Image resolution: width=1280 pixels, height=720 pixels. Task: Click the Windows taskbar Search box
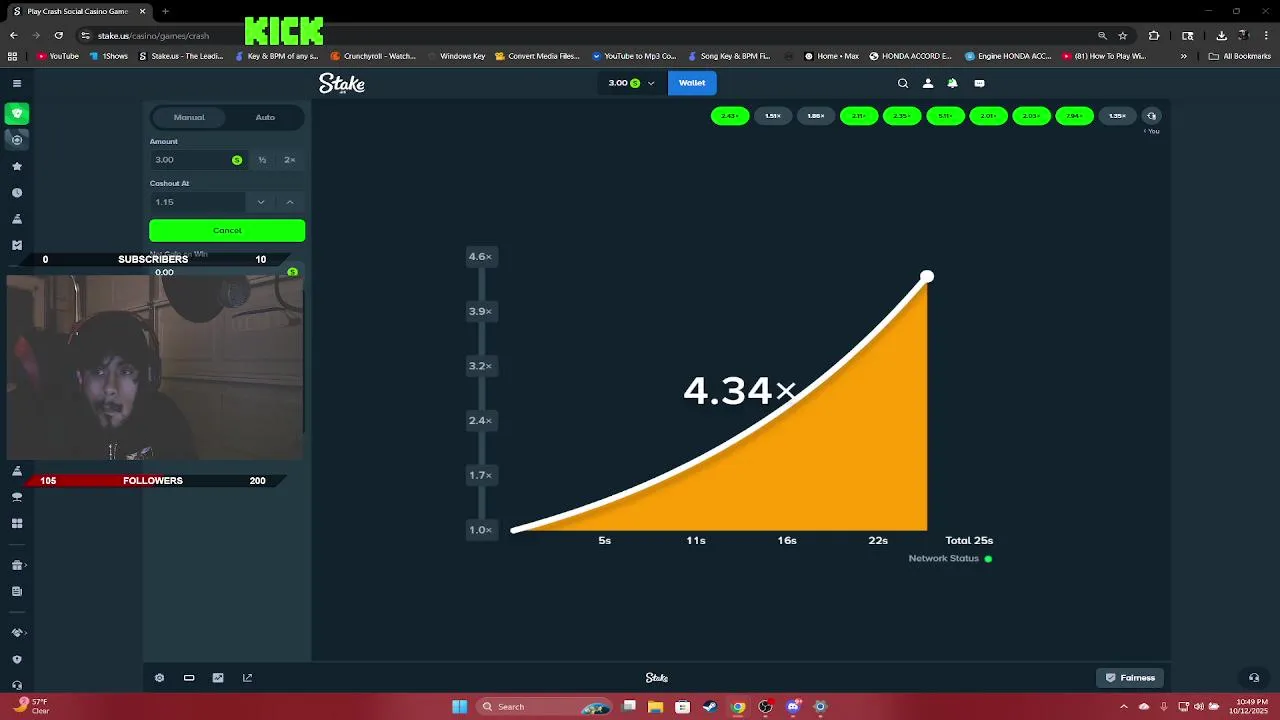click(544, 707)
